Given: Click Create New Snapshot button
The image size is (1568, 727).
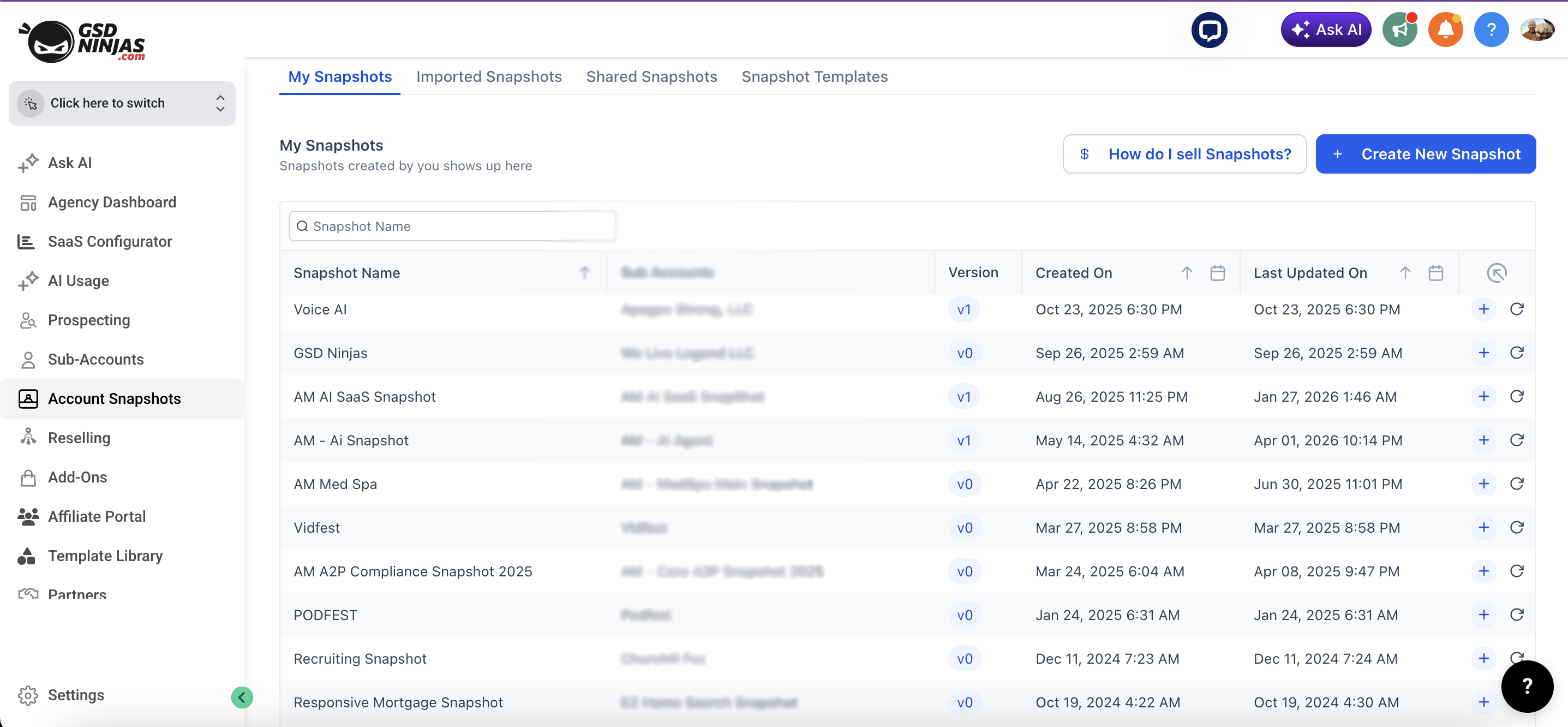Looking at the screenshot, I should (1426, 154).
